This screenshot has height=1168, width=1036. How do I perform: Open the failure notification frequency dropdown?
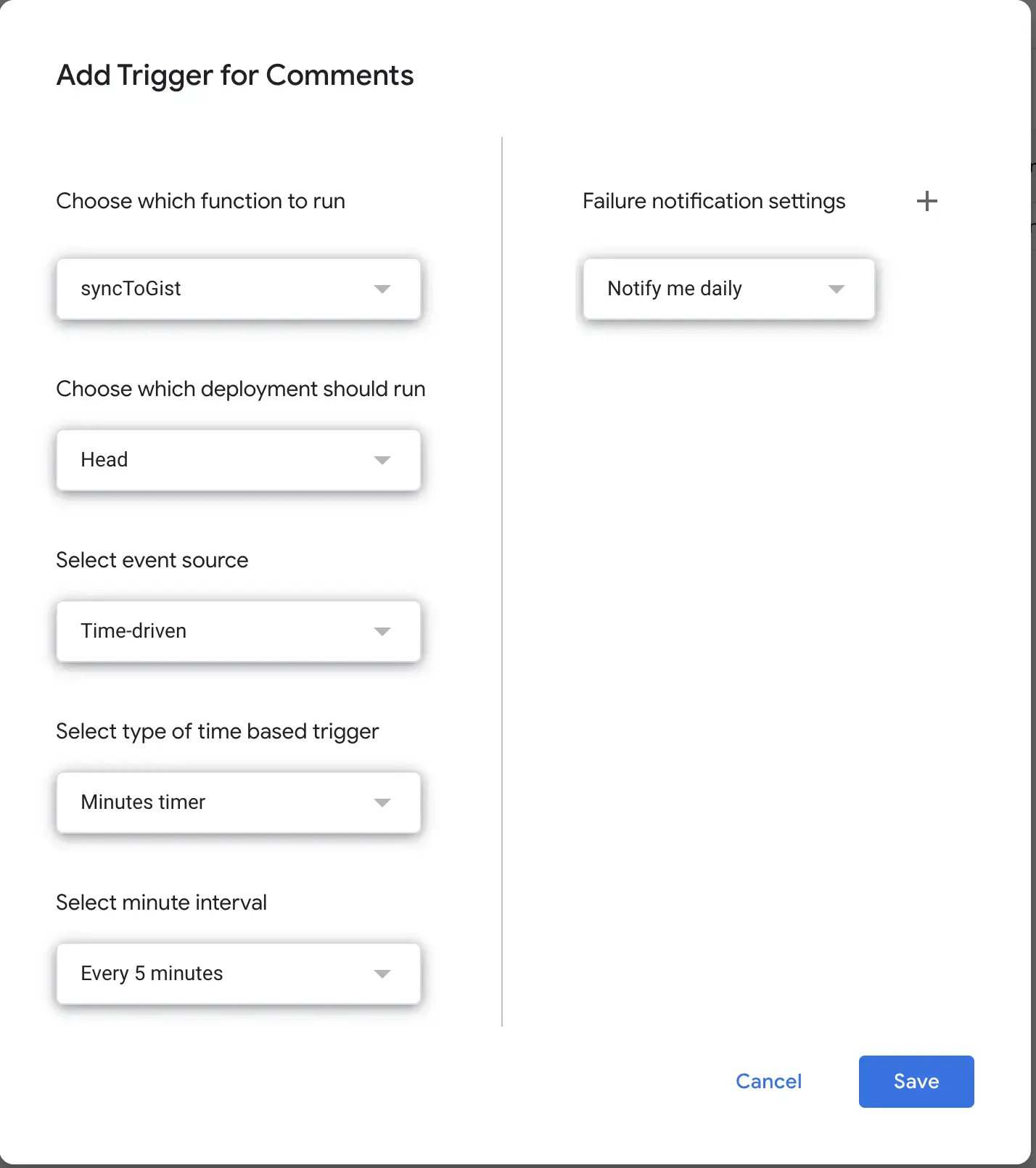[728, 289]
